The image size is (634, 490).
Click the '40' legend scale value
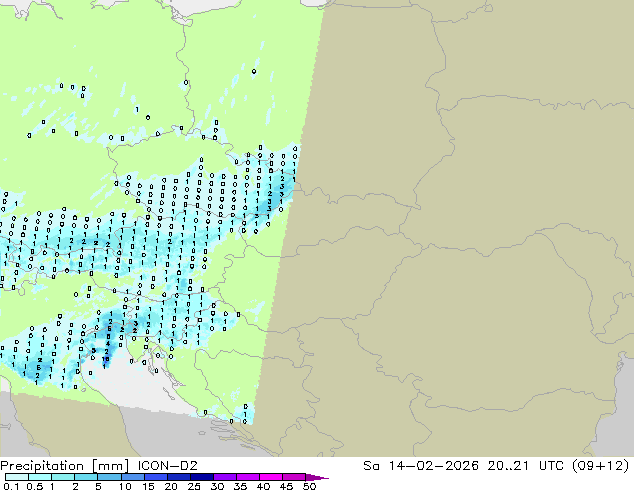point(263,486)
